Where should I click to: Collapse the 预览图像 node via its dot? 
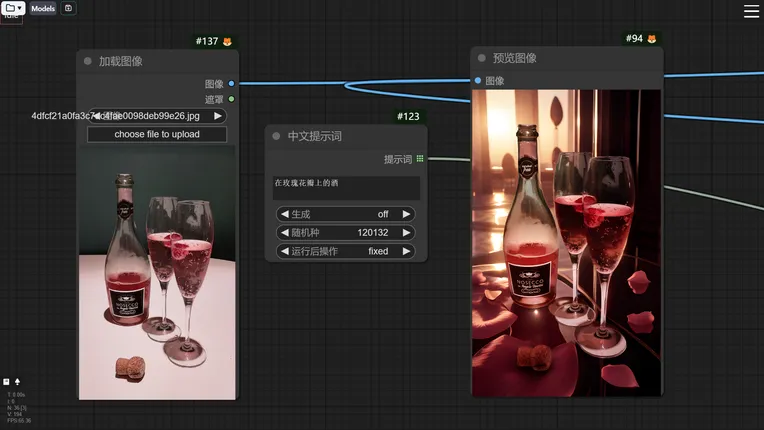click(482, 58)
